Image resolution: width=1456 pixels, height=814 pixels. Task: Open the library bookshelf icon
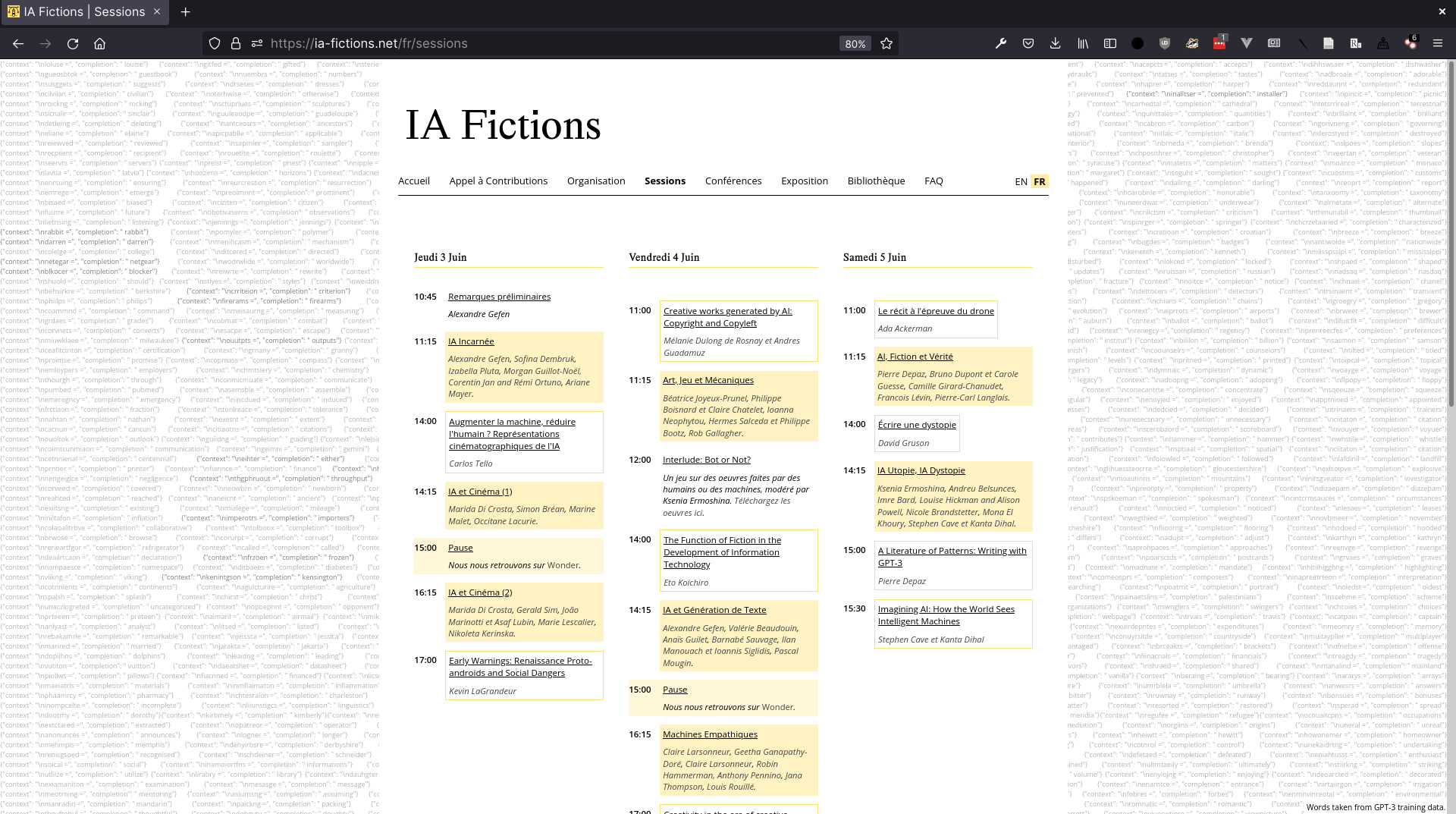1083,43
